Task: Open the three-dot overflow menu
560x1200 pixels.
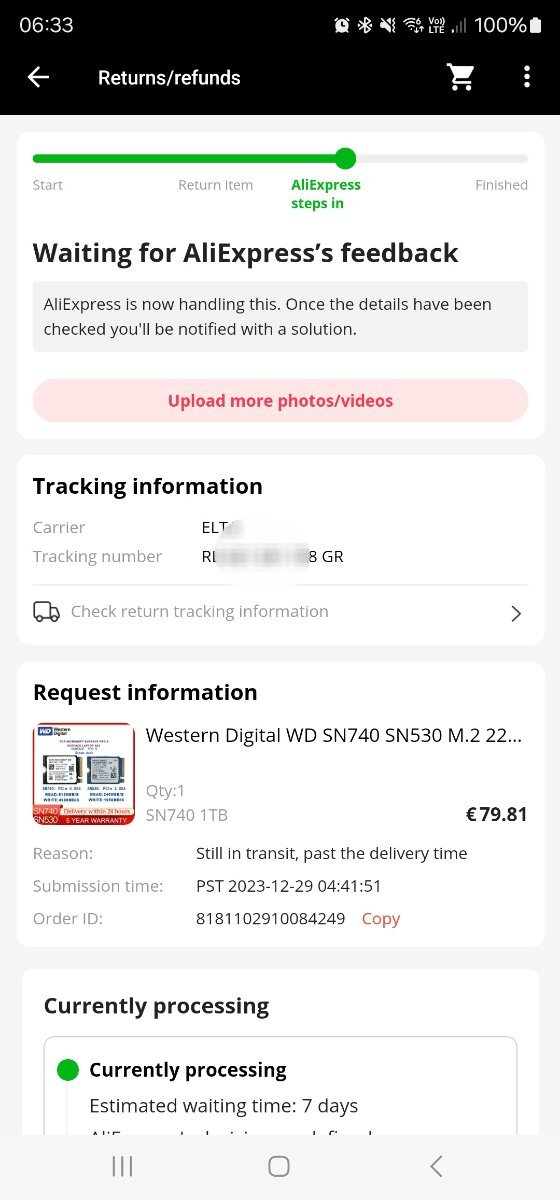Action: [527, 77]
